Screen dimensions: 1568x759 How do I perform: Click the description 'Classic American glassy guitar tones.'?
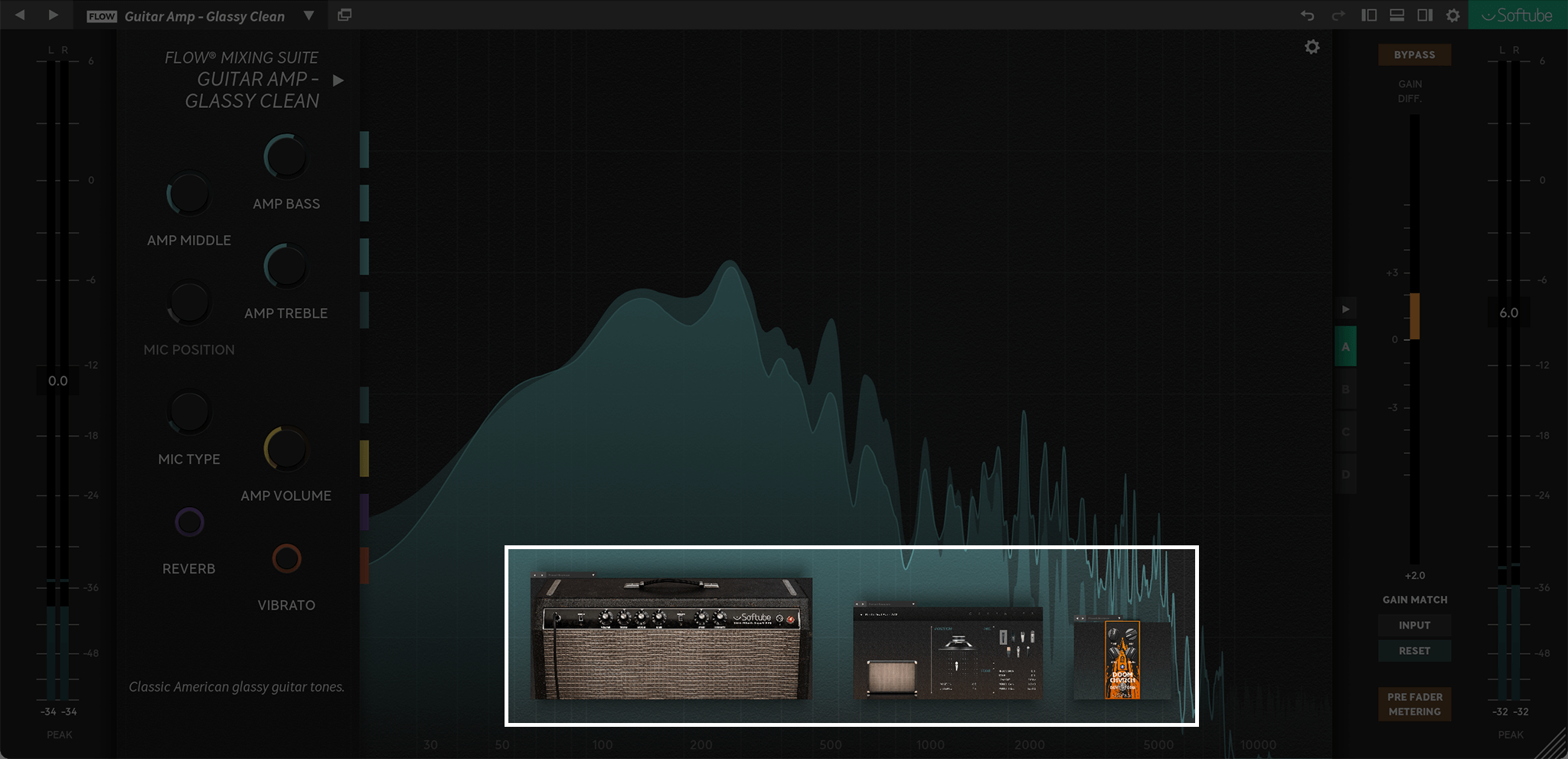coord(237,687)
